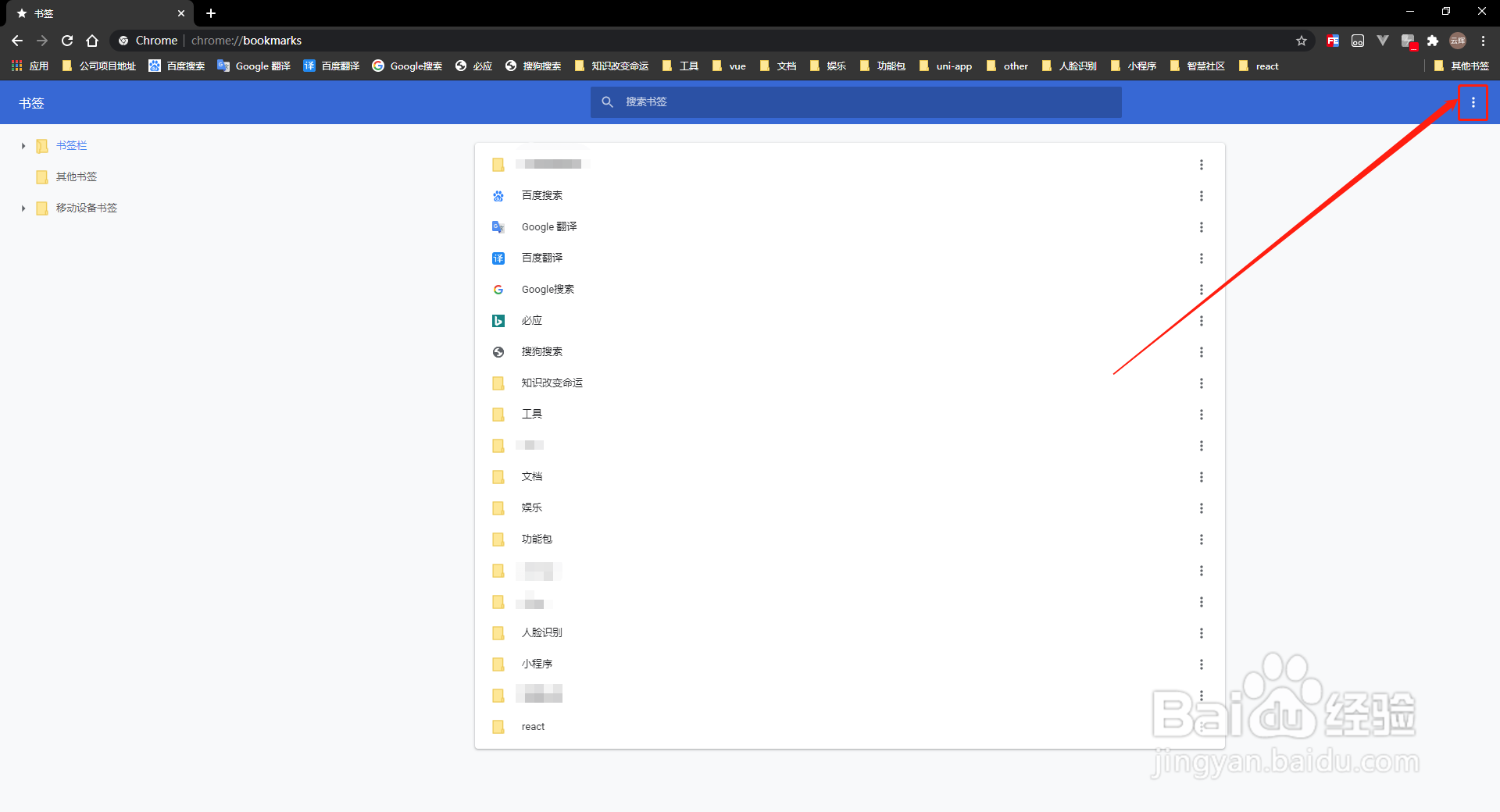The height and width of the screenshot is (812, 1500).
Task: Select the 娱乐 folder in list
Action: pyautogui.click(x=849, y=508)
